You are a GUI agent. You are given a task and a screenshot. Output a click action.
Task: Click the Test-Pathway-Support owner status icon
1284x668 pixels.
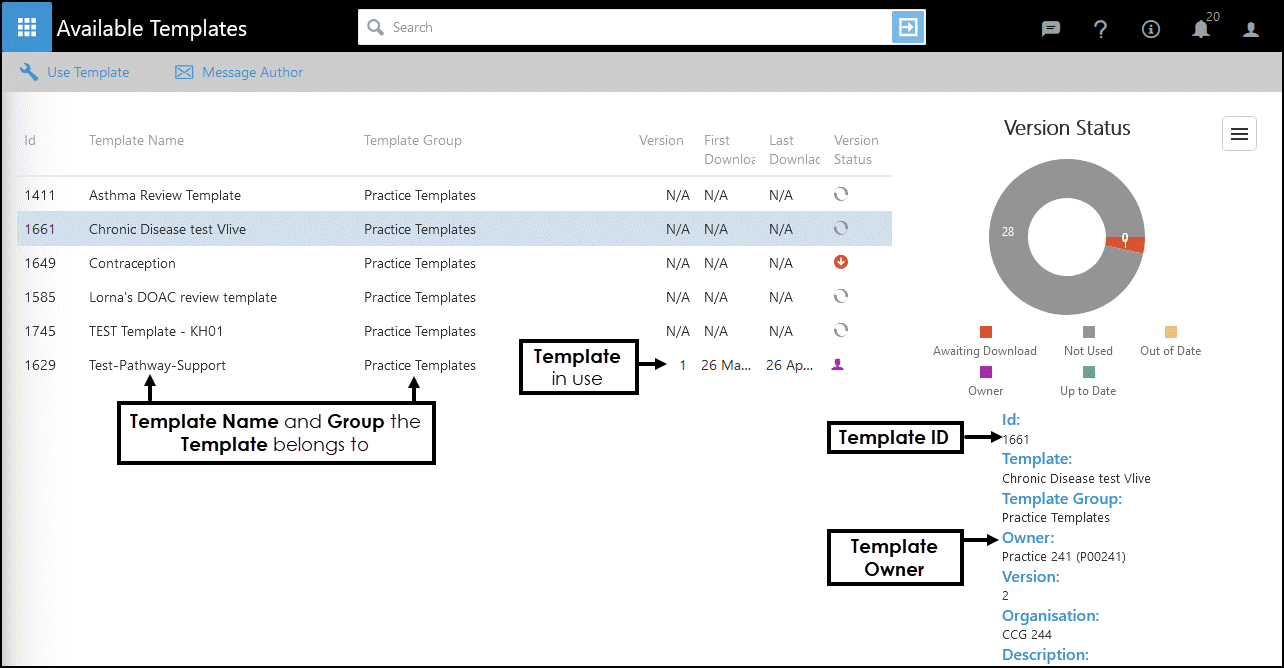click(x=839, y=365)
